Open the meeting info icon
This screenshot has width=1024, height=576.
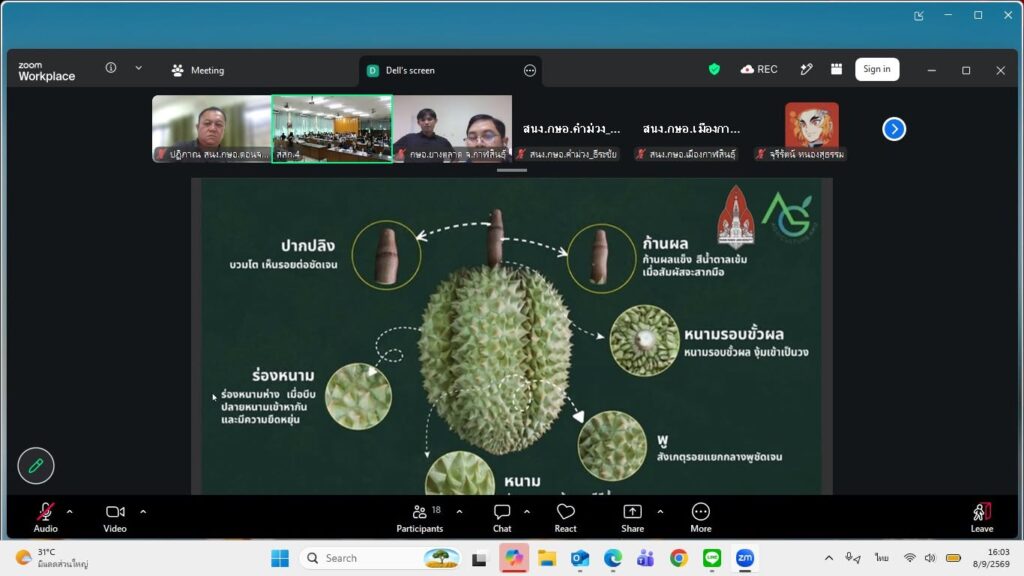(x=111, y=68)
